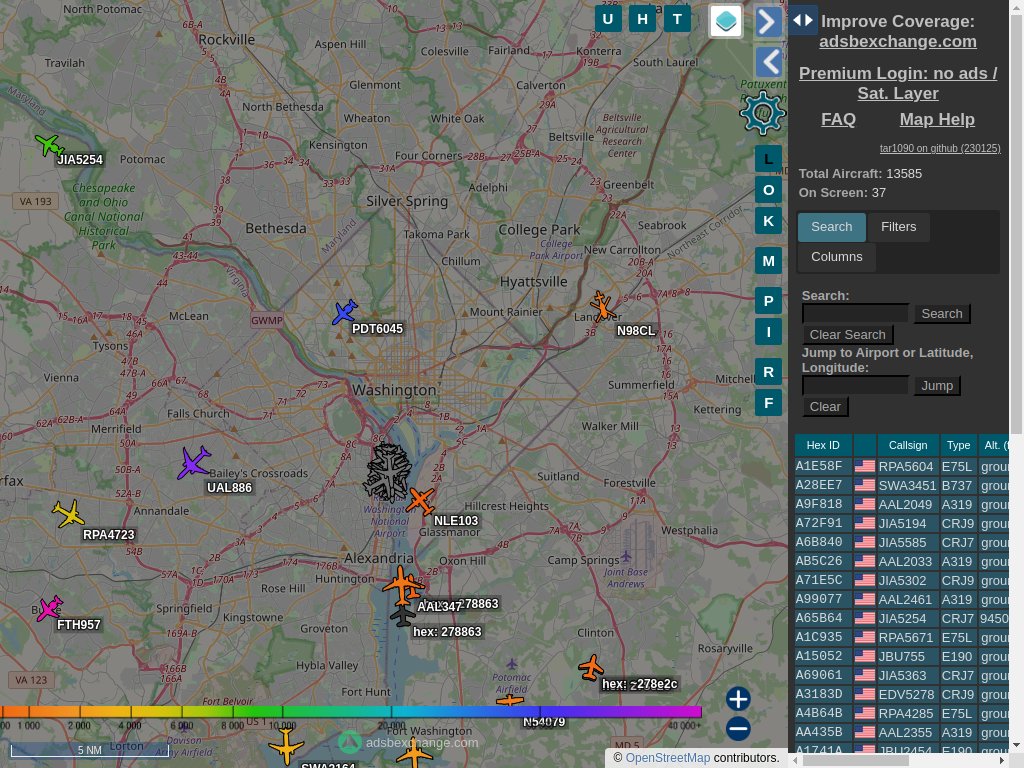Select table row SWA3451
Image resolution: width=1024 pixels, height=768 pixels.
coord(902,485)
